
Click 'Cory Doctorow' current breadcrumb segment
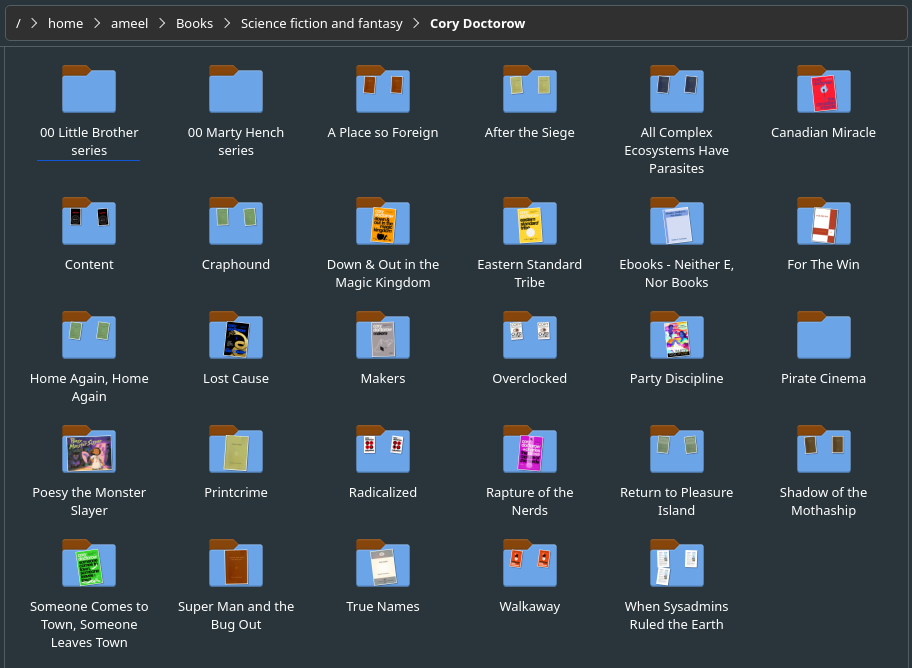pos(478,23)
